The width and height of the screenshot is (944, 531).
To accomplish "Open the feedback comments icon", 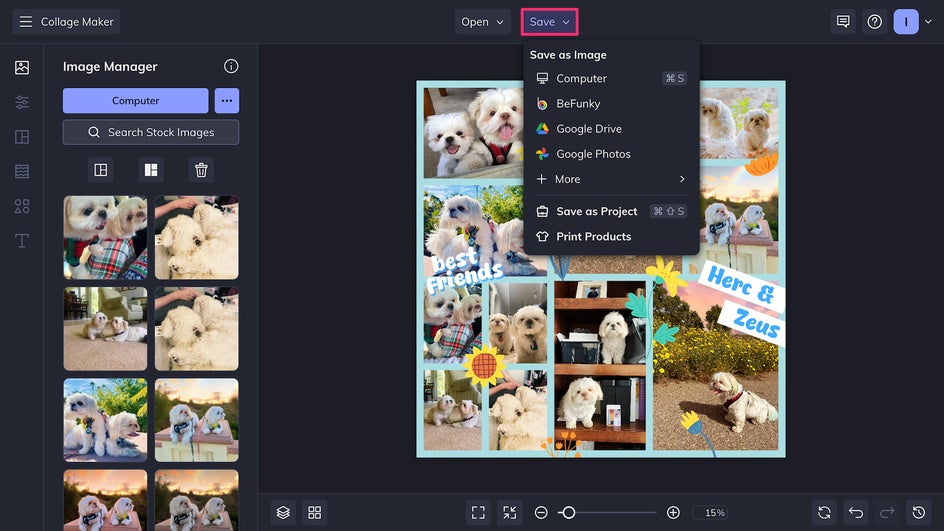I will point(843,22).
